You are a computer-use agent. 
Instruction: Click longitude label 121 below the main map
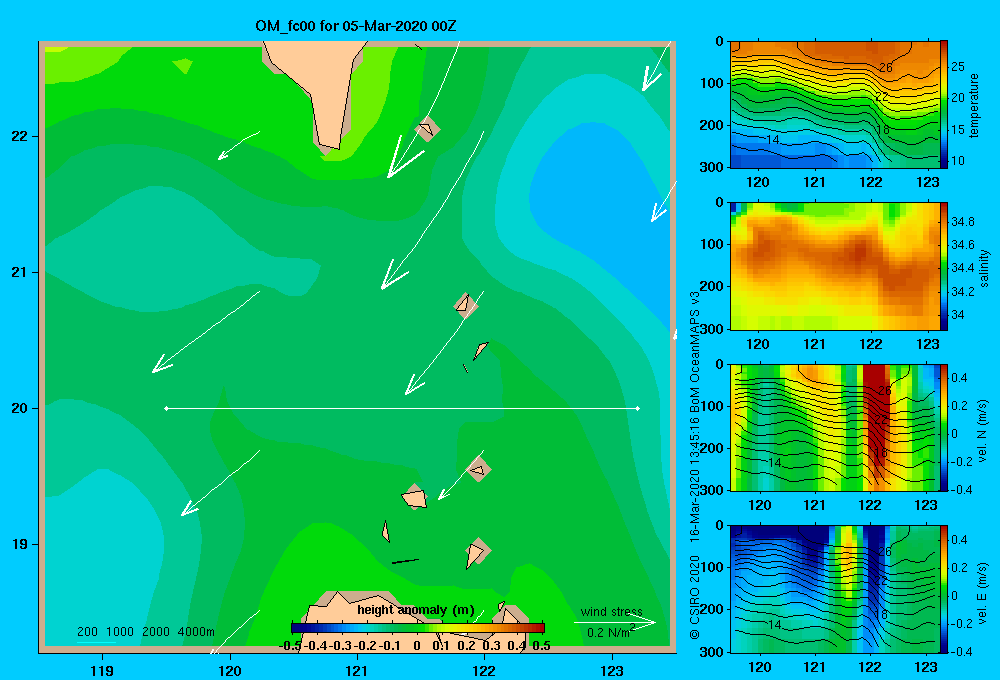pyautogui.click(x=357, y=670)
